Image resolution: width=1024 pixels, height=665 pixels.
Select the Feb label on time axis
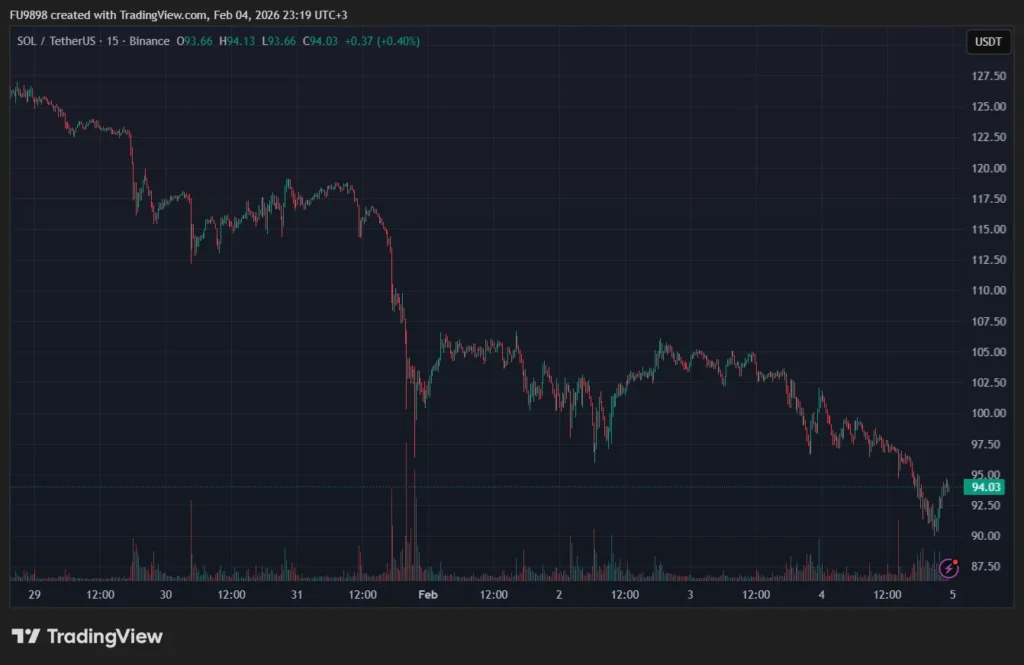coord(428,594)
